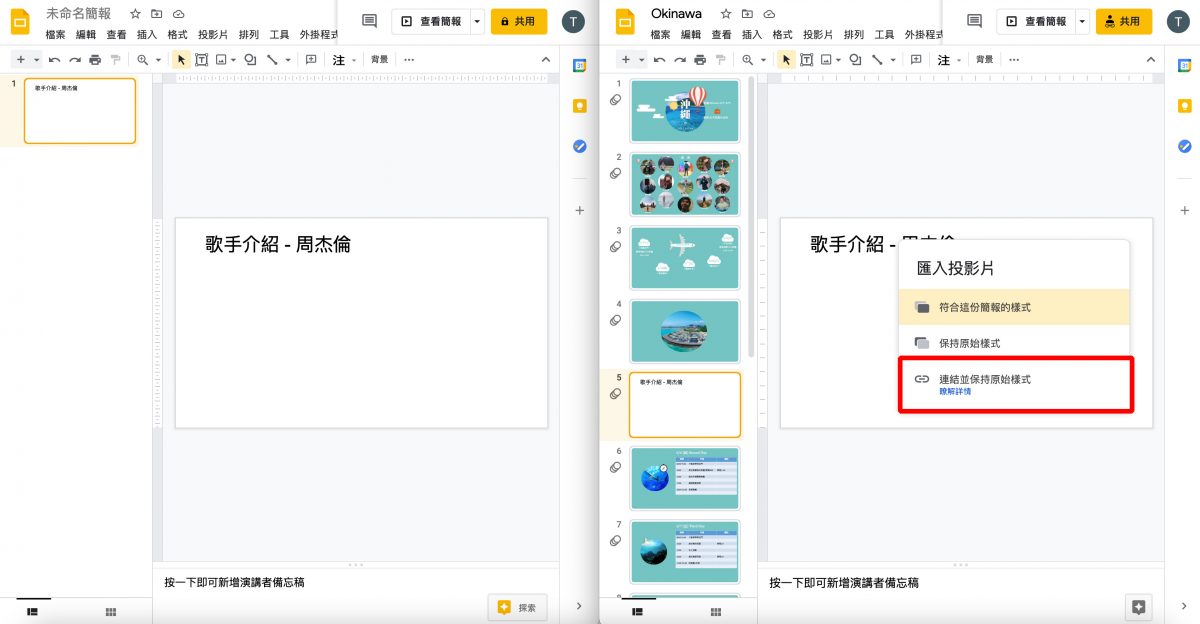
Task: Open the new slide layout dropdown in the Okinawa window
Action: coord(641,60)
